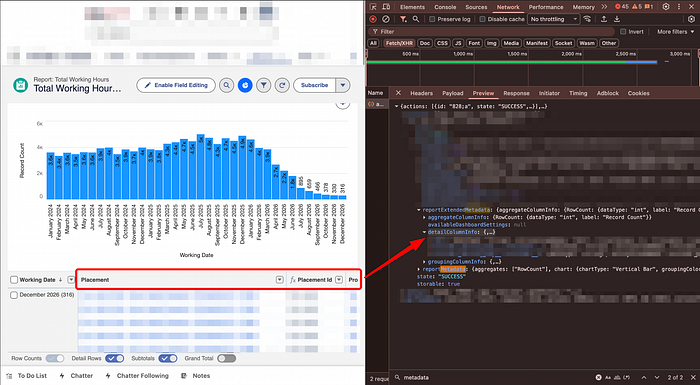Screen dimensions: 700x385
Task: Go to previous search match arrow
Action: click(644, 378)
